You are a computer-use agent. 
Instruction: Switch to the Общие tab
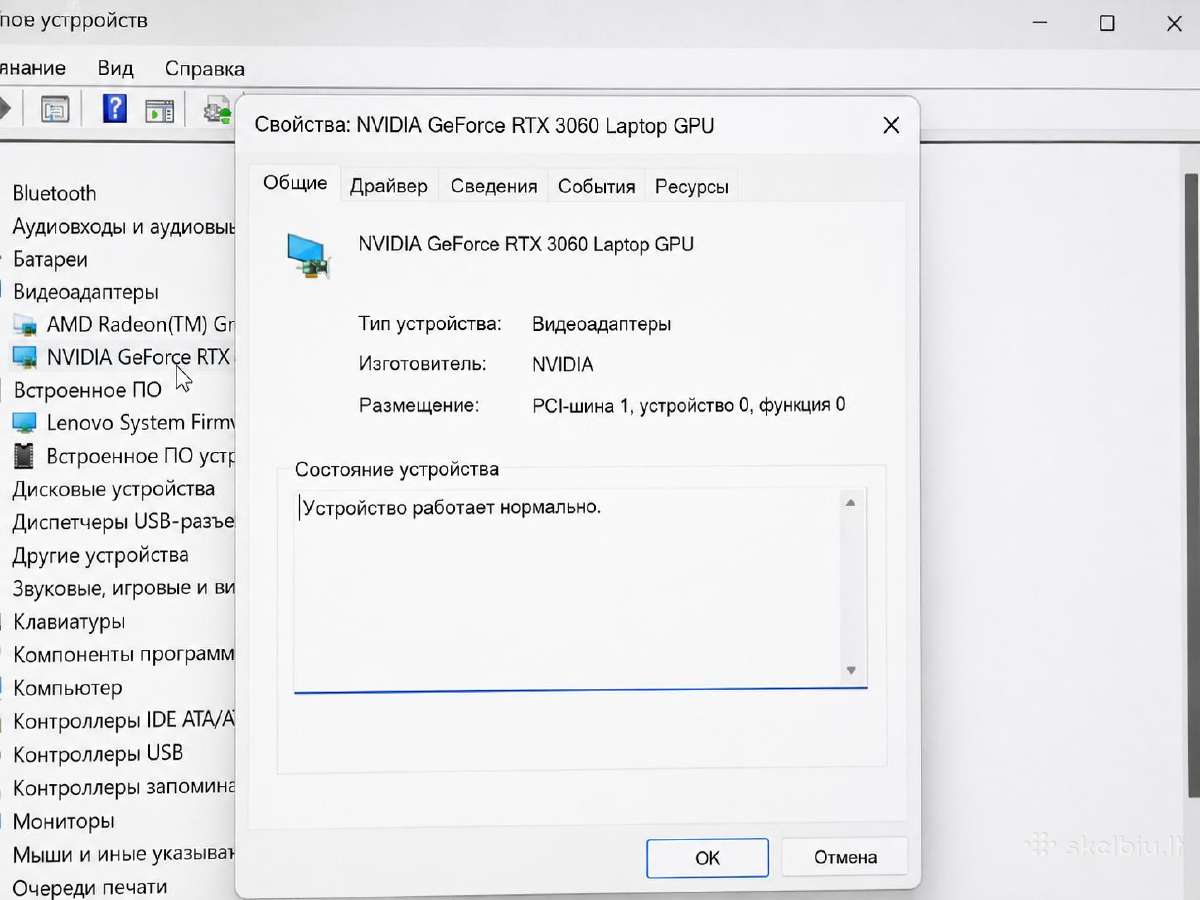click(295, 183)
